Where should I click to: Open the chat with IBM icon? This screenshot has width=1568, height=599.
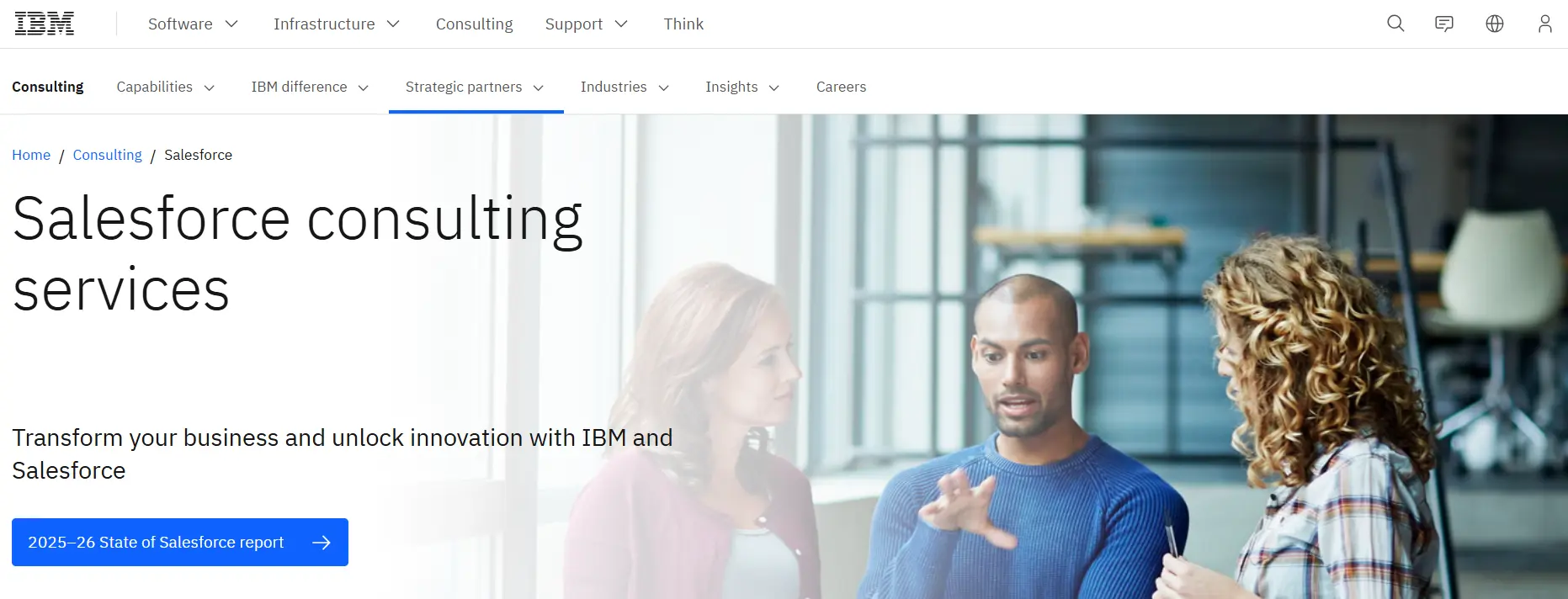1444,24
